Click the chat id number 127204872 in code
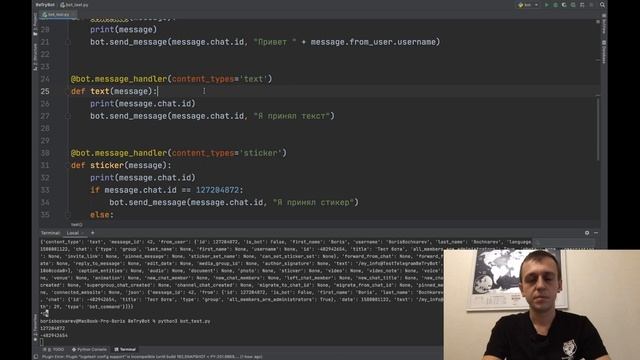640x360 pixels. tap(217, 190)
